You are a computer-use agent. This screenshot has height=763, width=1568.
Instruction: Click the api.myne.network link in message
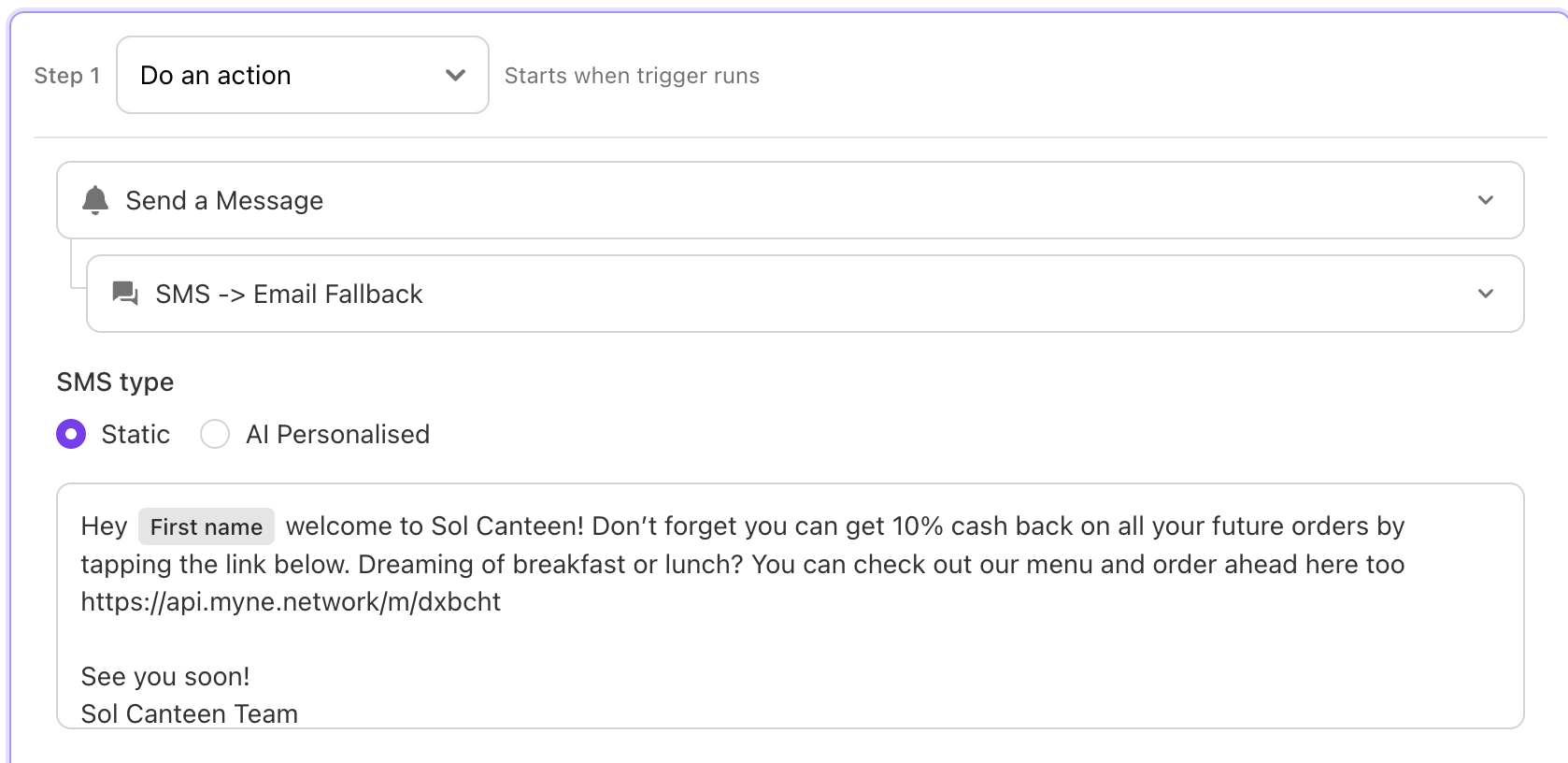[291, 601]
